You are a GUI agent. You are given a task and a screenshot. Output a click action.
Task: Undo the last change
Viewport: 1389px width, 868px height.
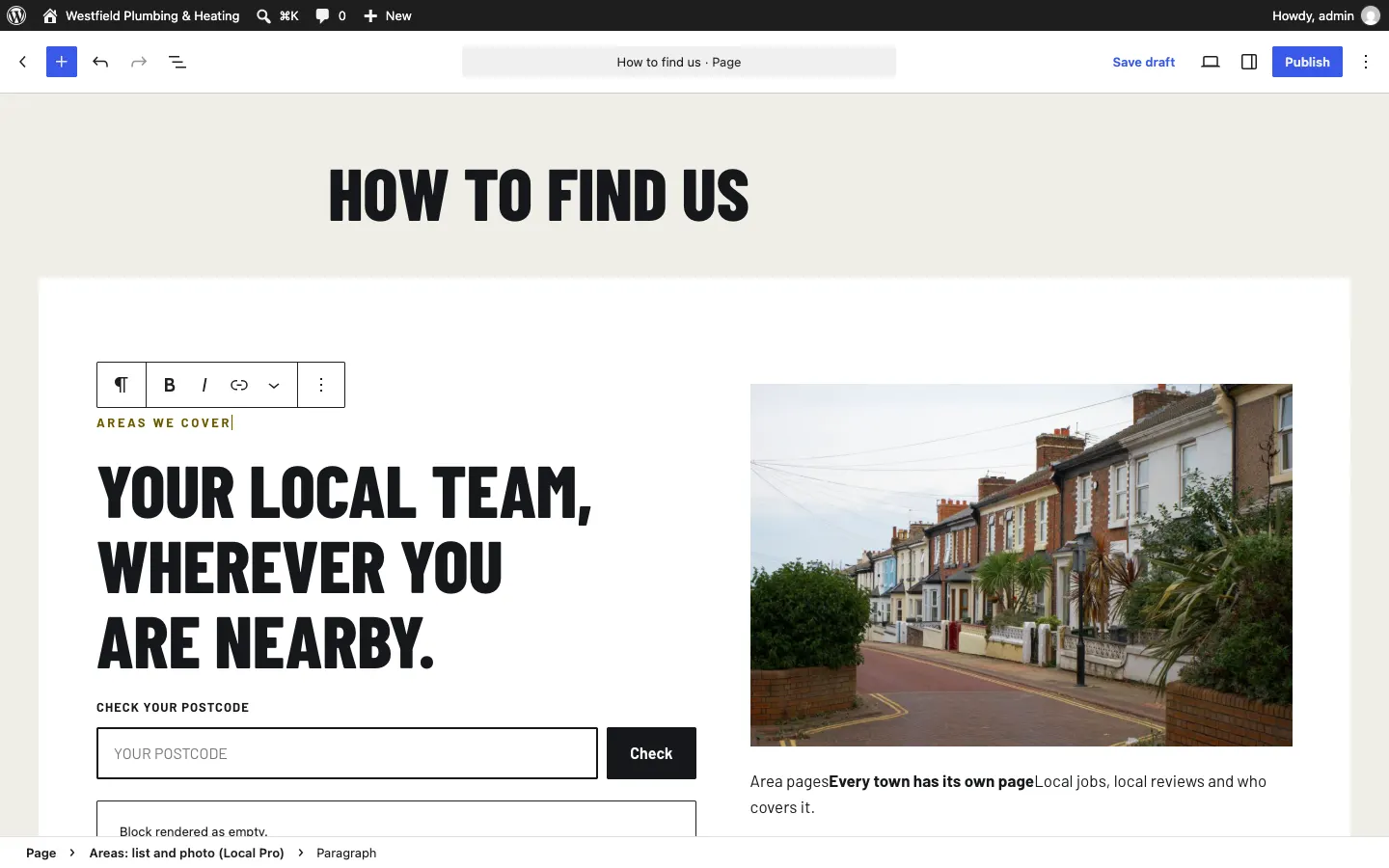point(100,62)
